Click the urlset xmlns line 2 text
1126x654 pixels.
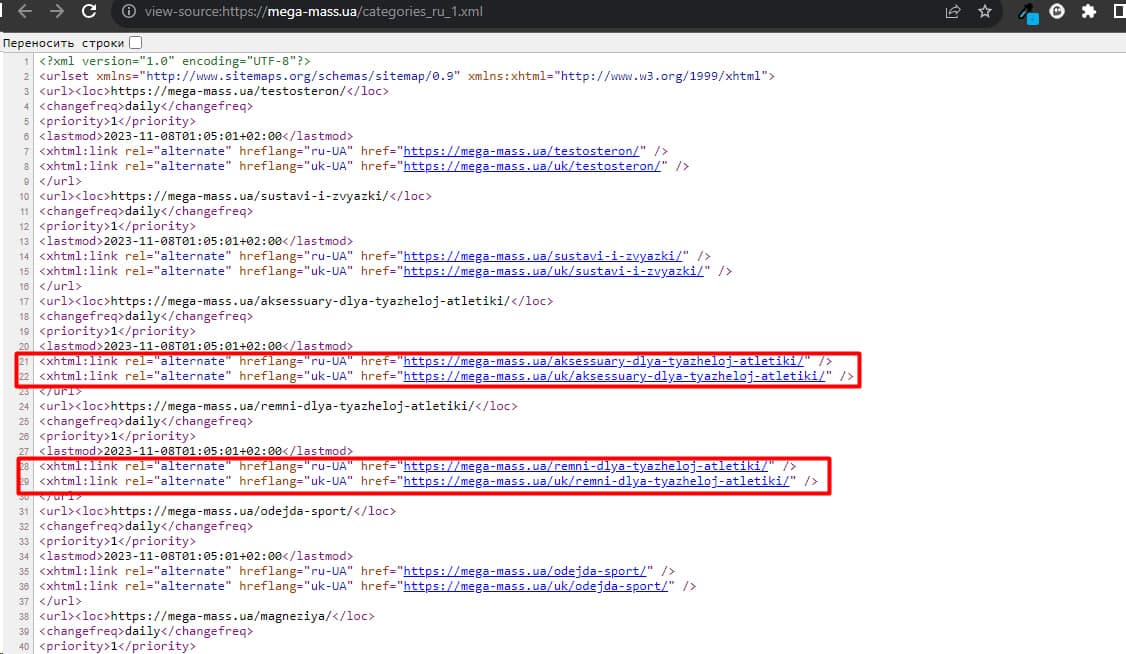[406, 76]
